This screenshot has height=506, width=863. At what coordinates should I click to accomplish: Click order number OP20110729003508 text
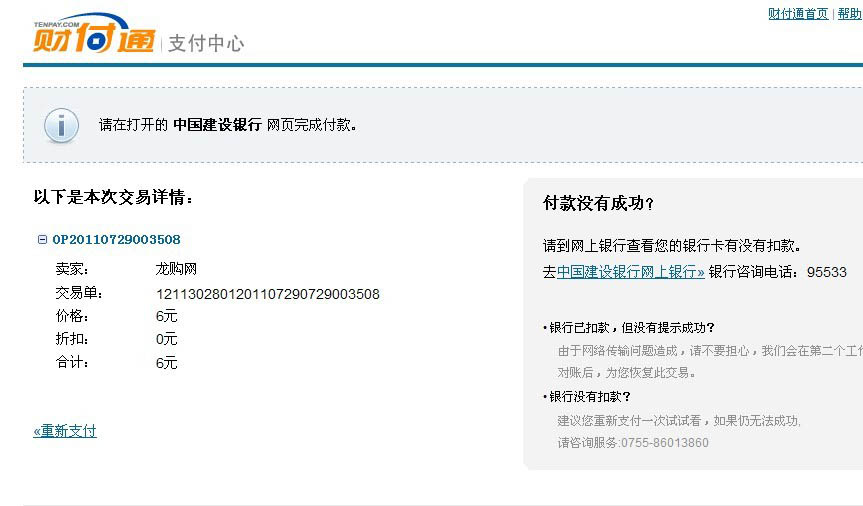click(x=116, y=240)
